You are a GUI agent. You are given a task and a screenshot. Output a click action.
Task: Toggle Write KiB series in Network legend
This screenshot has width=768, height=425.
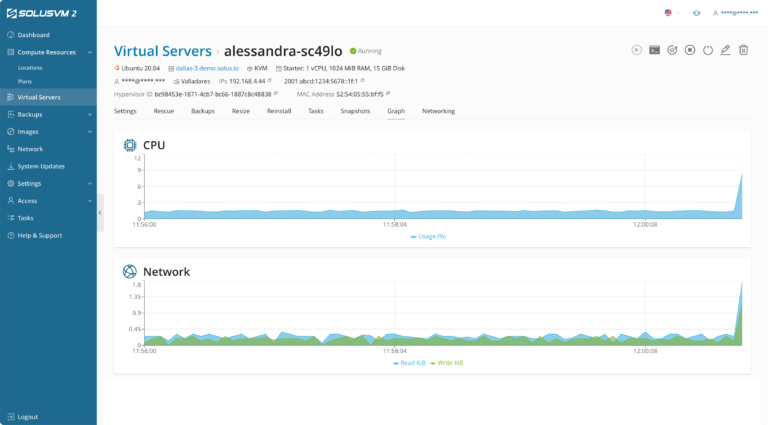coord(447,363)
